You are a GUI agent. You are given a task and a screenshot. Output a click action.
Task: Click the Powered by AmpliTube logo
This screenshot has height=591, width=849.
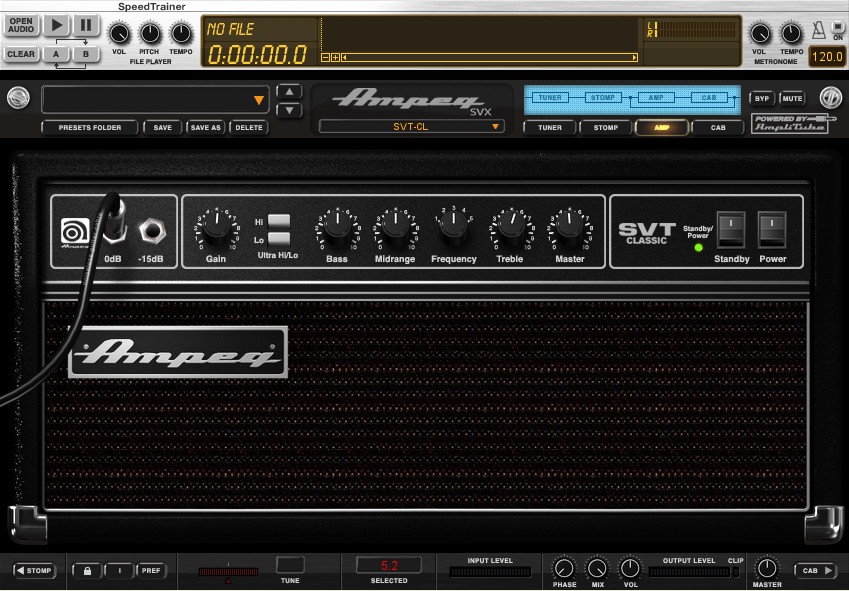pyautogui.click(x=791, y=124)
